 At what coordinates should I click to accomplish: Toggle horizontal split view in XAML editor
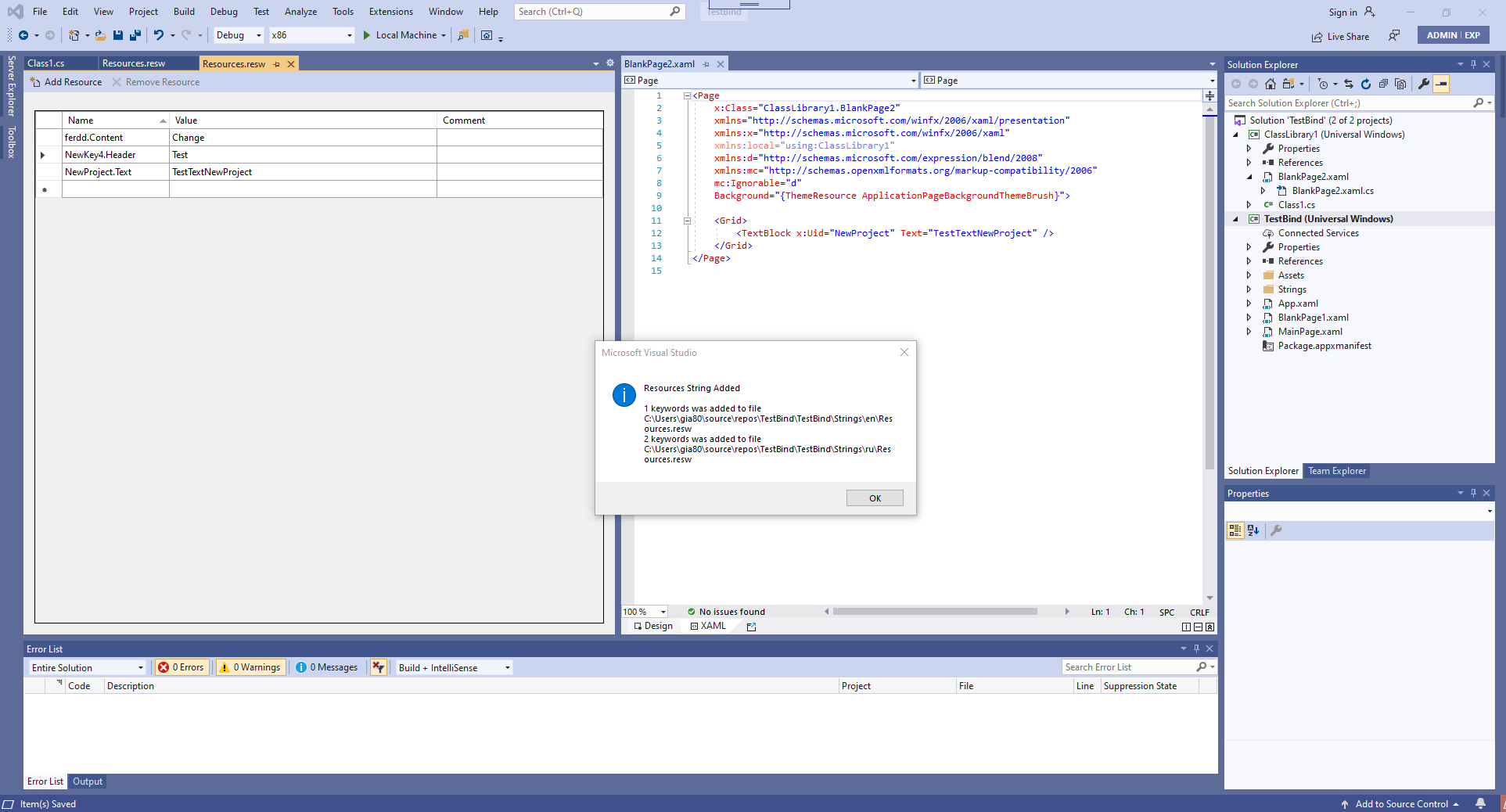coord(1198,627)
